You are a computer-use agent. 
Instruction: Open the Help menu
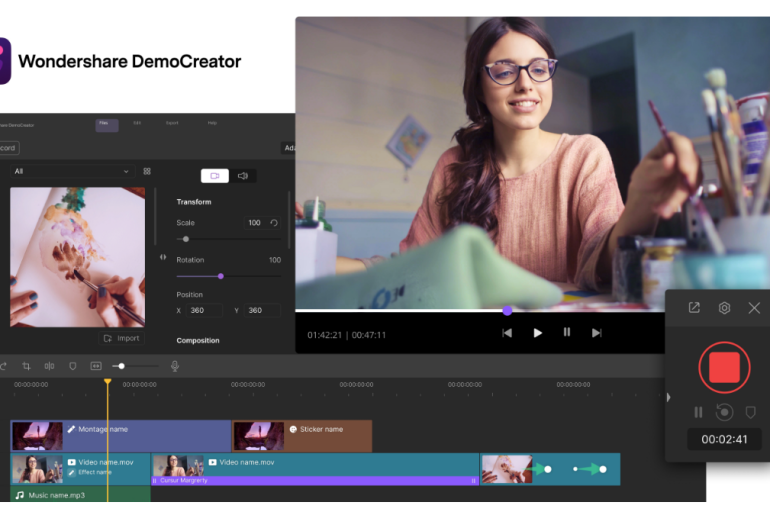212,123
